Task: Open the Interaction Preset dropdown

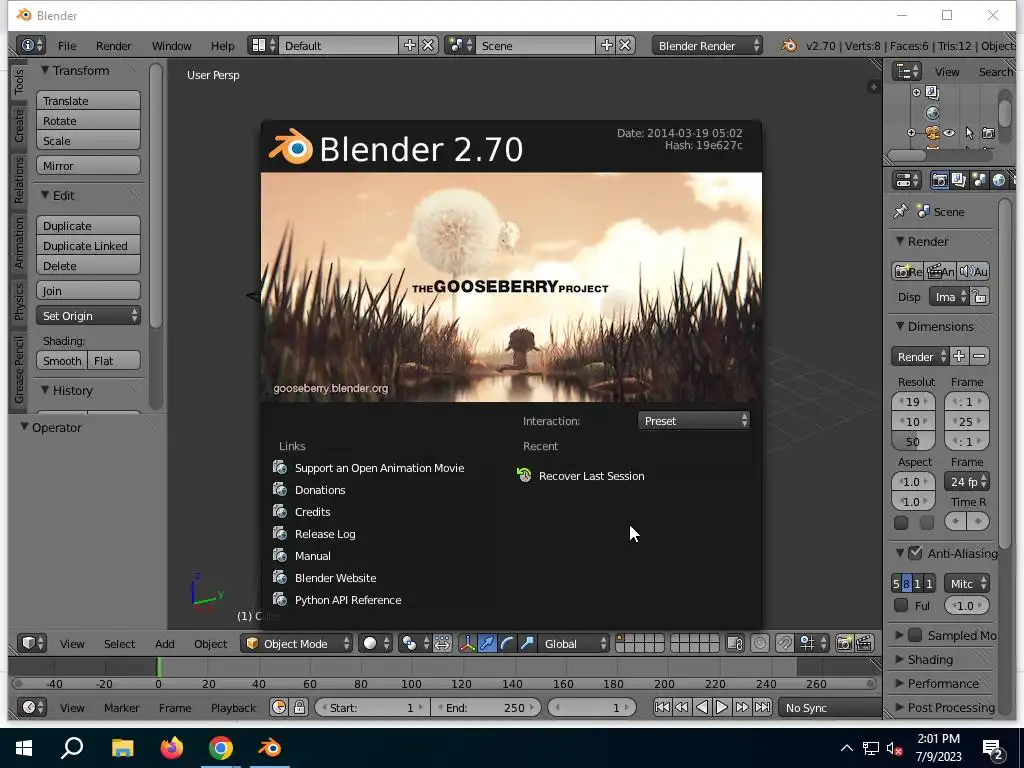Action: pos(694,421)
